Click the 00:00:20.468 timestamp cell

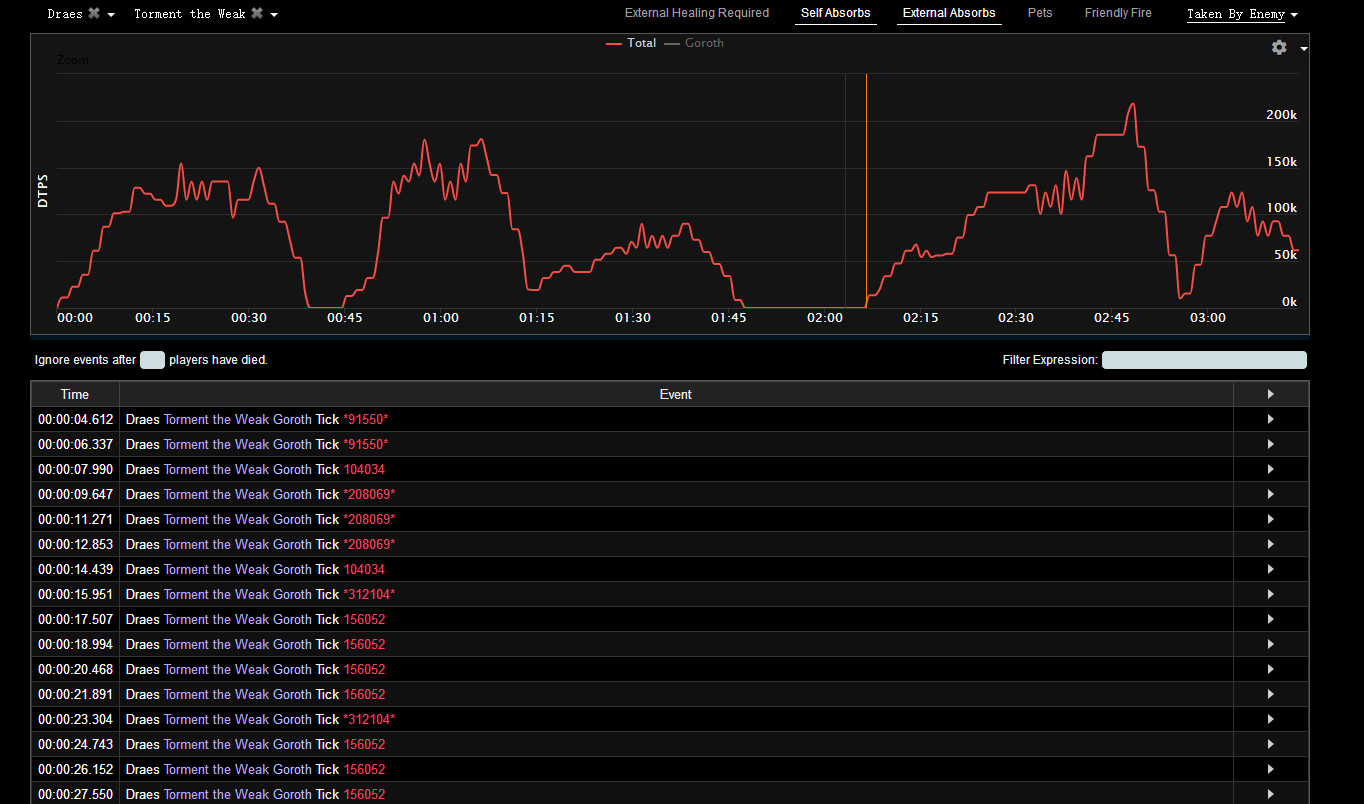click(x=75, y=669)
